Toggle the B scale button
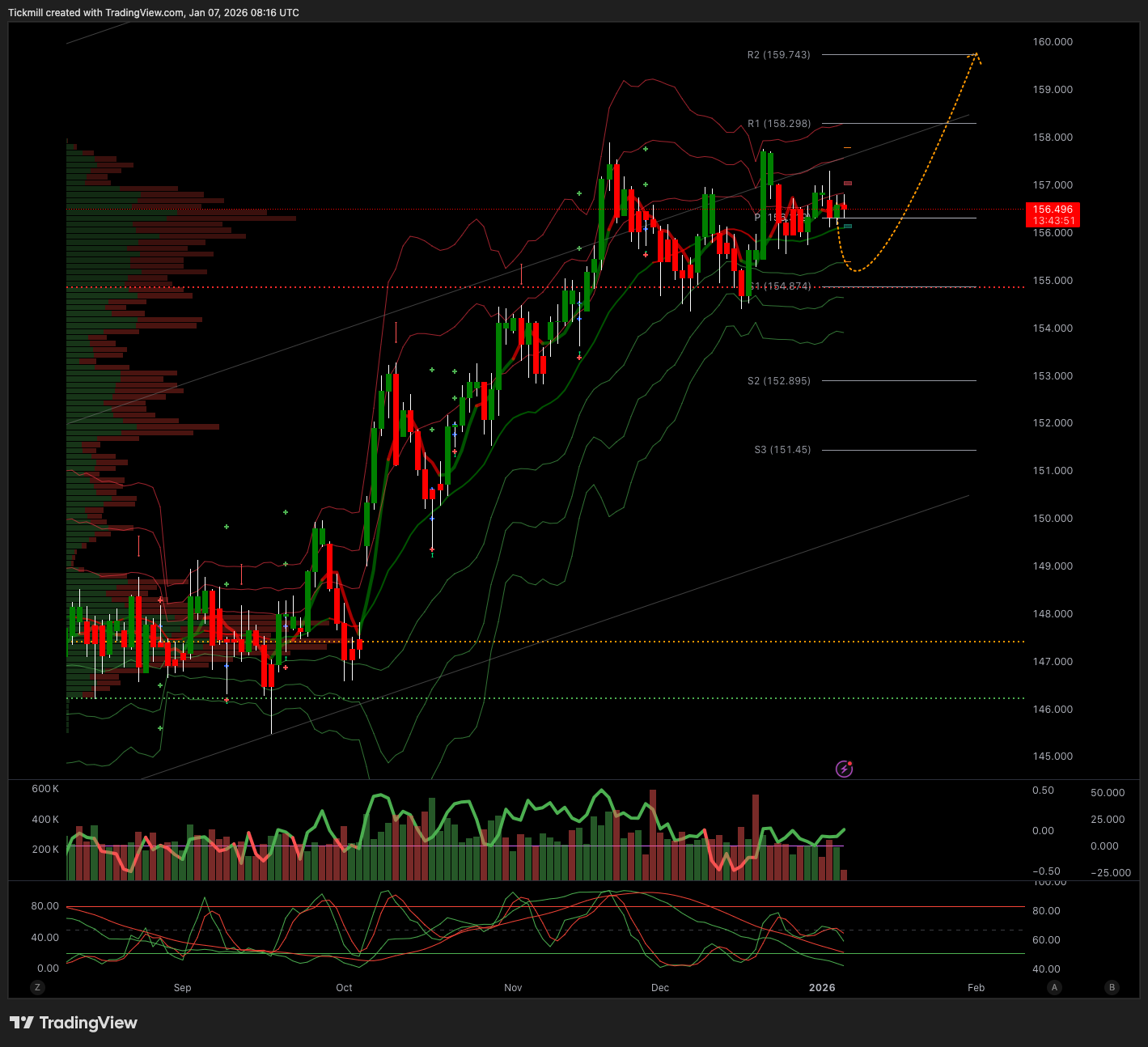The image size is (1148, 1047). [x=1112, y=987]
